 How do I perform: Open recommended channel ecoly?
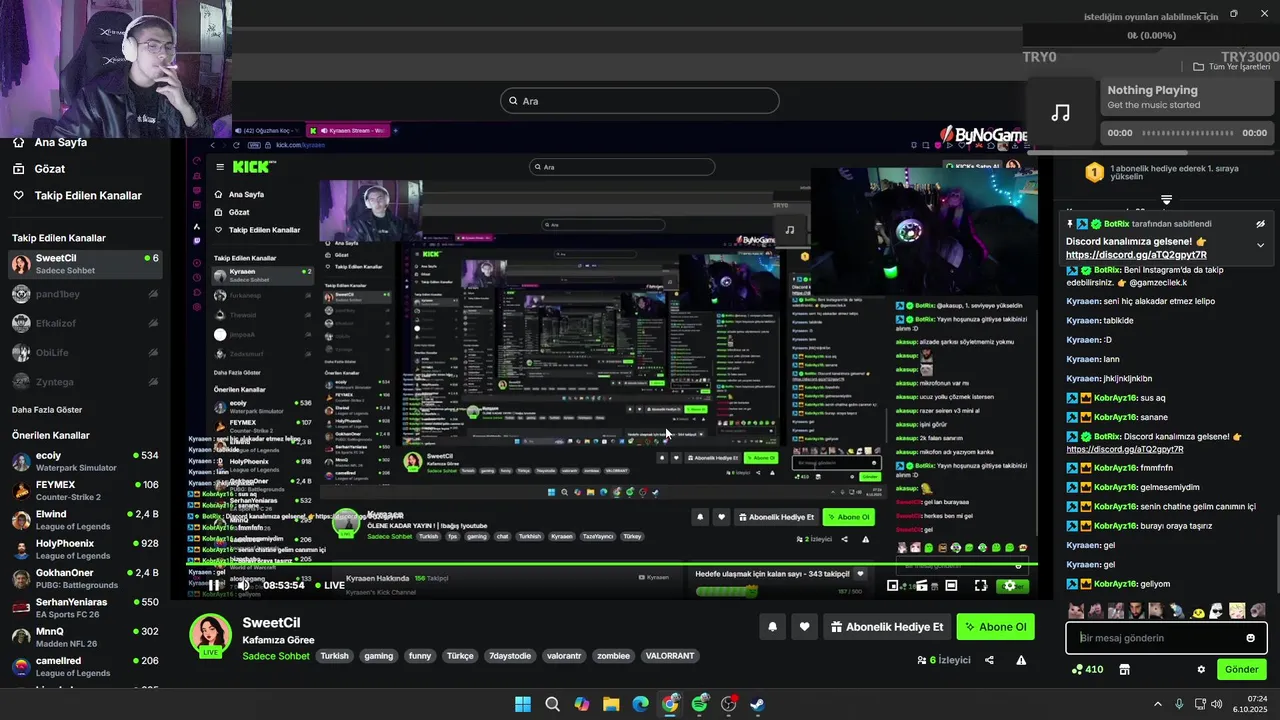click(84, 461)
